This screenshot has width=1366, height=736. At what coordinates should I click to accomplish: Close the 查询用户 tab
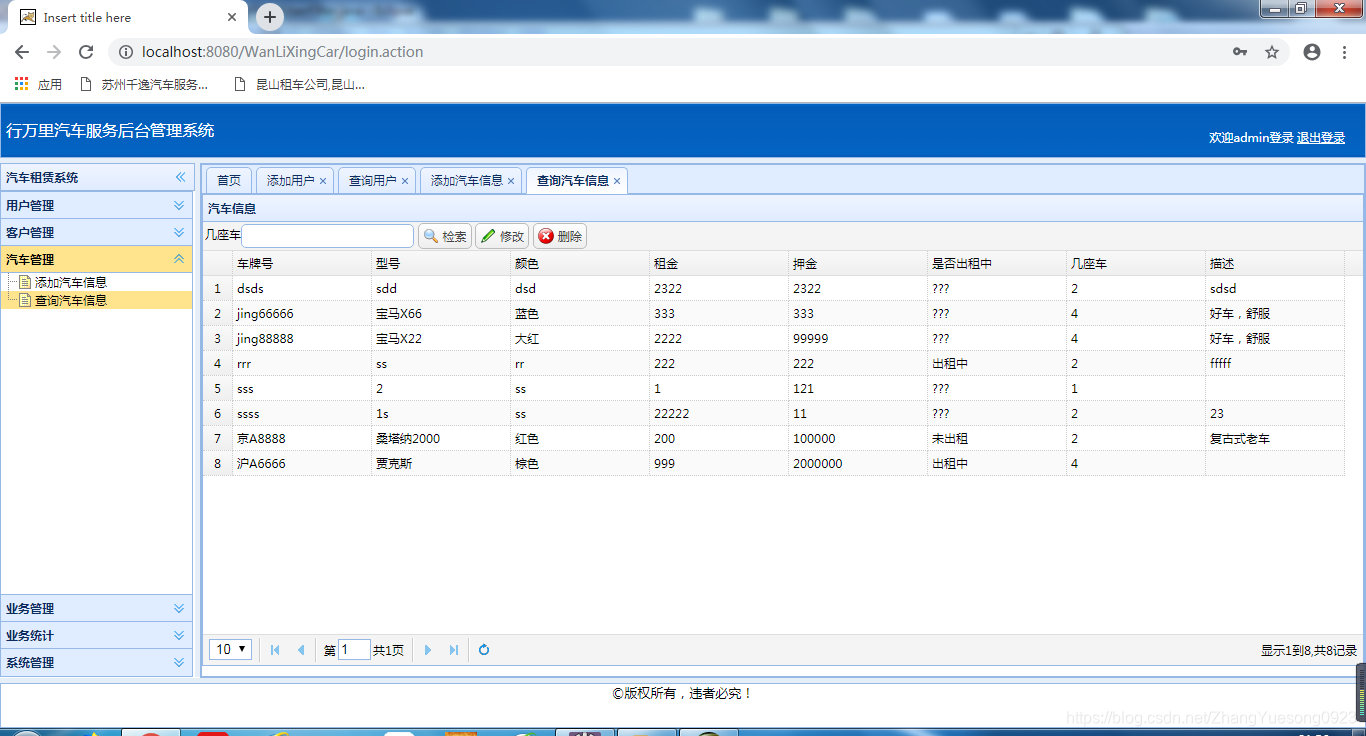coord(405,182)
